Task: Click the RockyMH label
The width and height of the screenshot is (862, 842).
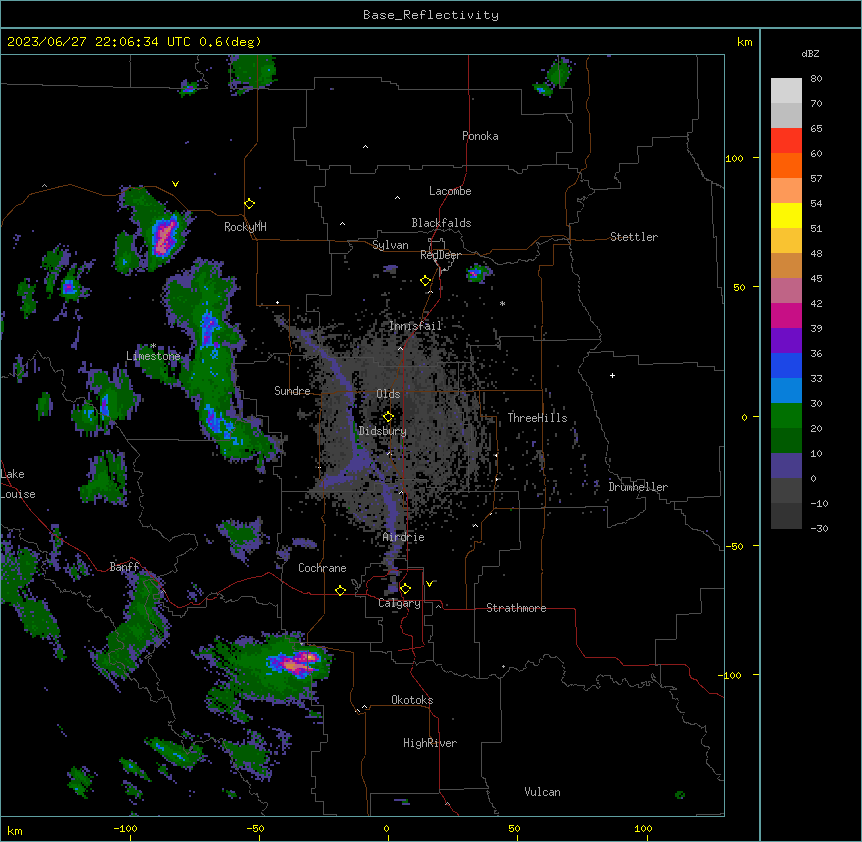Action: click(x=245, y=227)
